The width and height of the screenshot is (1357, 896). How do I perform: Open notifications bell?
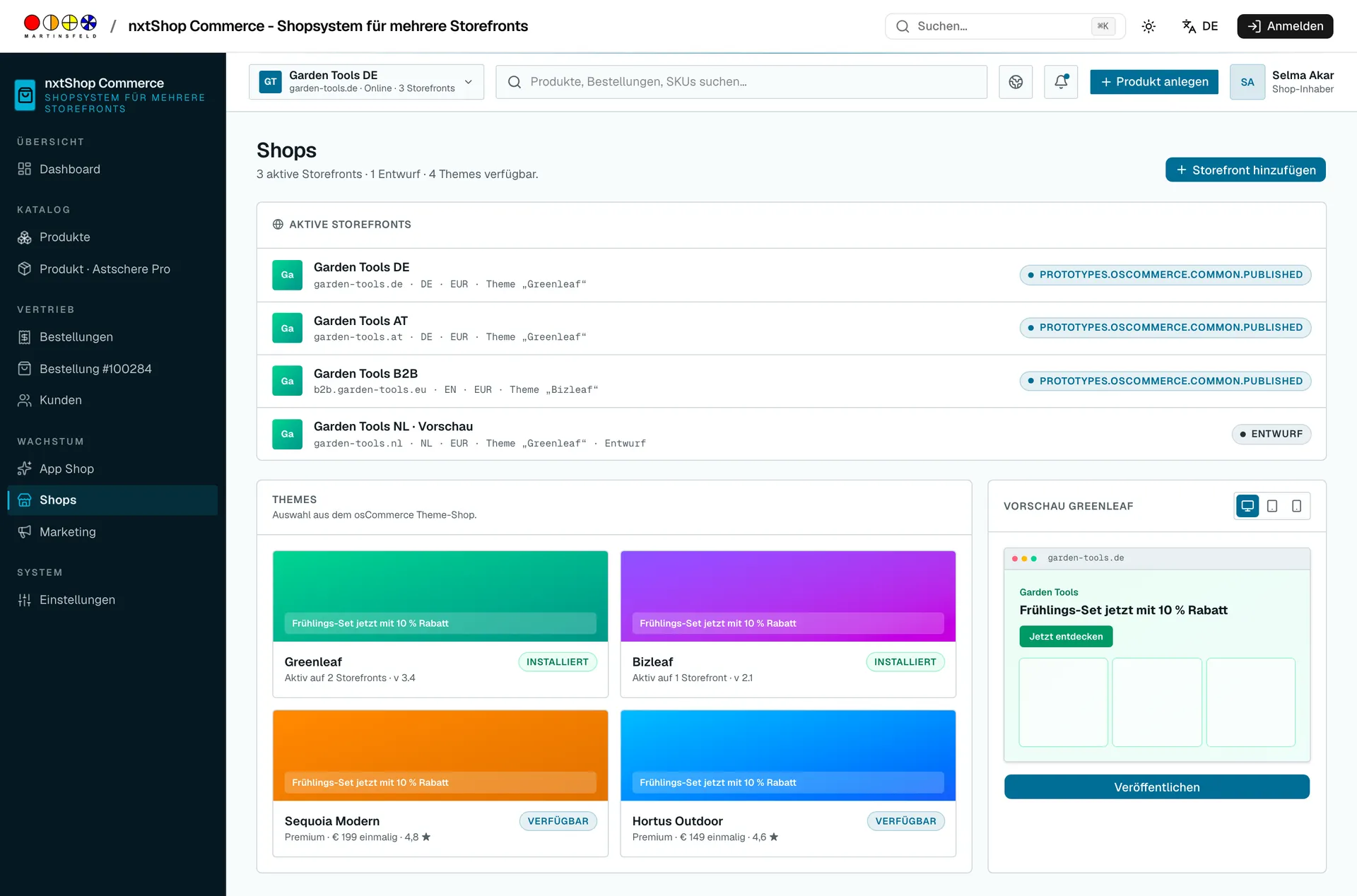1061,82
